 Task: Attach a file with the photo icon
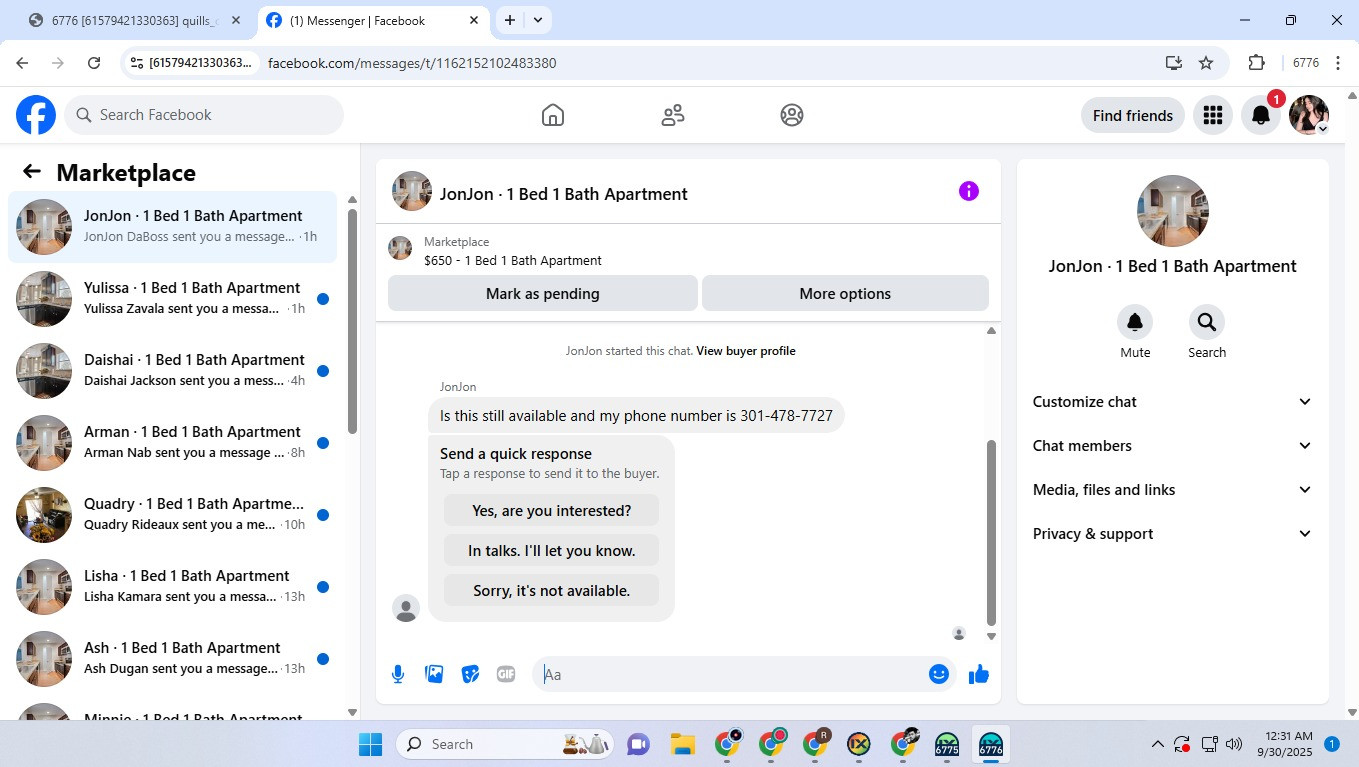(x=434, y=674)
